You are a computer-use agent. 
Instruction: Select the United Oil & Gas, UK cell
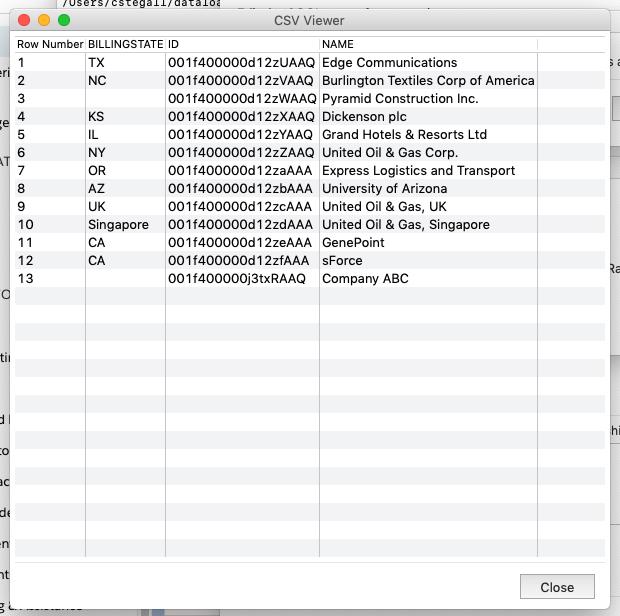tap(428, 206)
